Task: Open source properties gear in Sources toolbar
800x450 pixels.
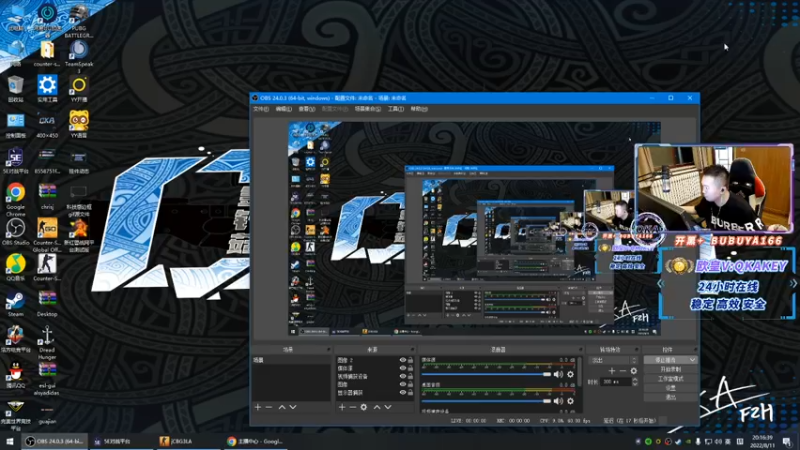Action: point(364,407)
